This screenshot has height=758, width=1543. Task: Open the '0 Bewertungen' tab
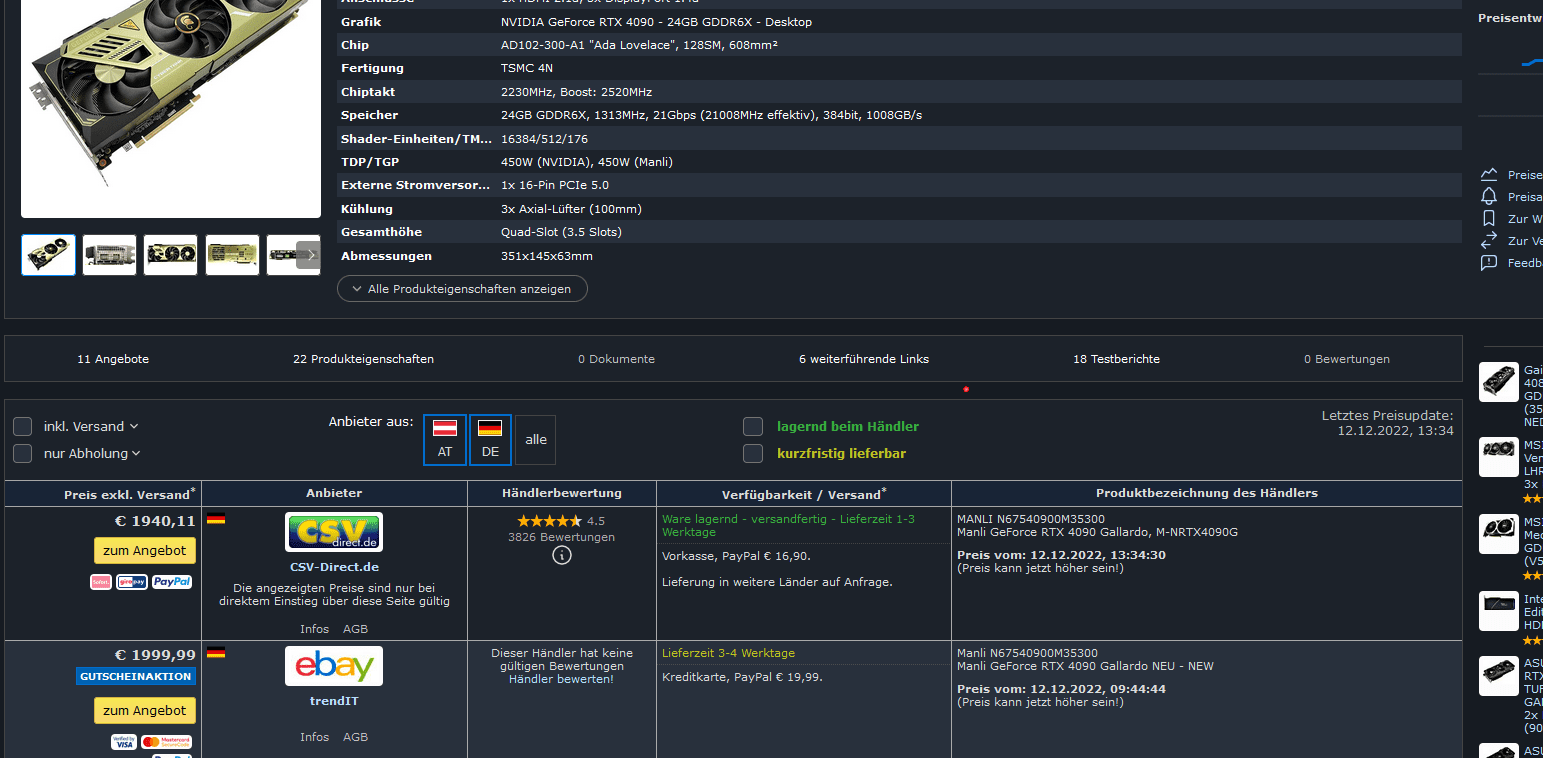coord(1347,359)
